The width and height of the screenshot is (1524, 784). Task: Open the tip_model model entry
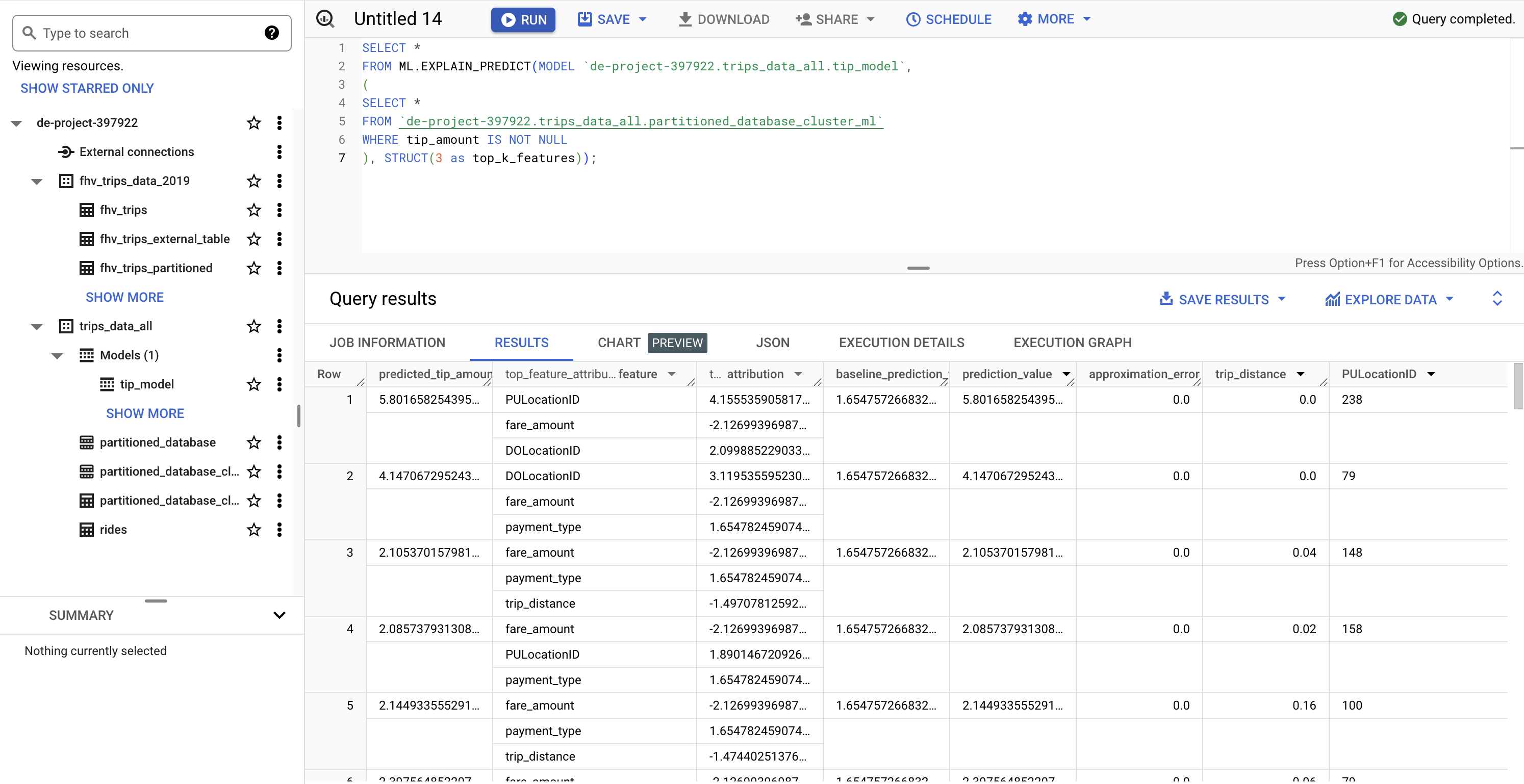point(147,384)
